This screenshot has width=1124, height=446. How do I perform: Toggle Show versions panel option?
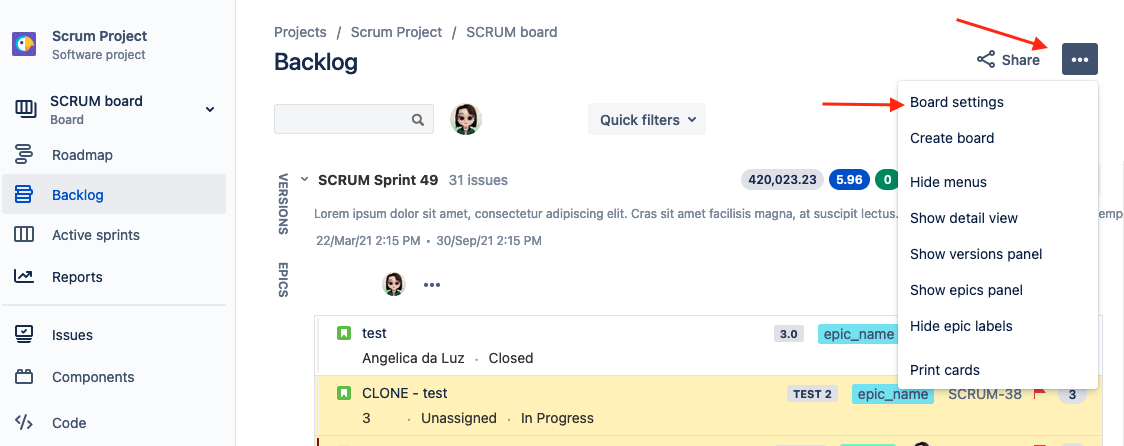click(x=976, y=254)
